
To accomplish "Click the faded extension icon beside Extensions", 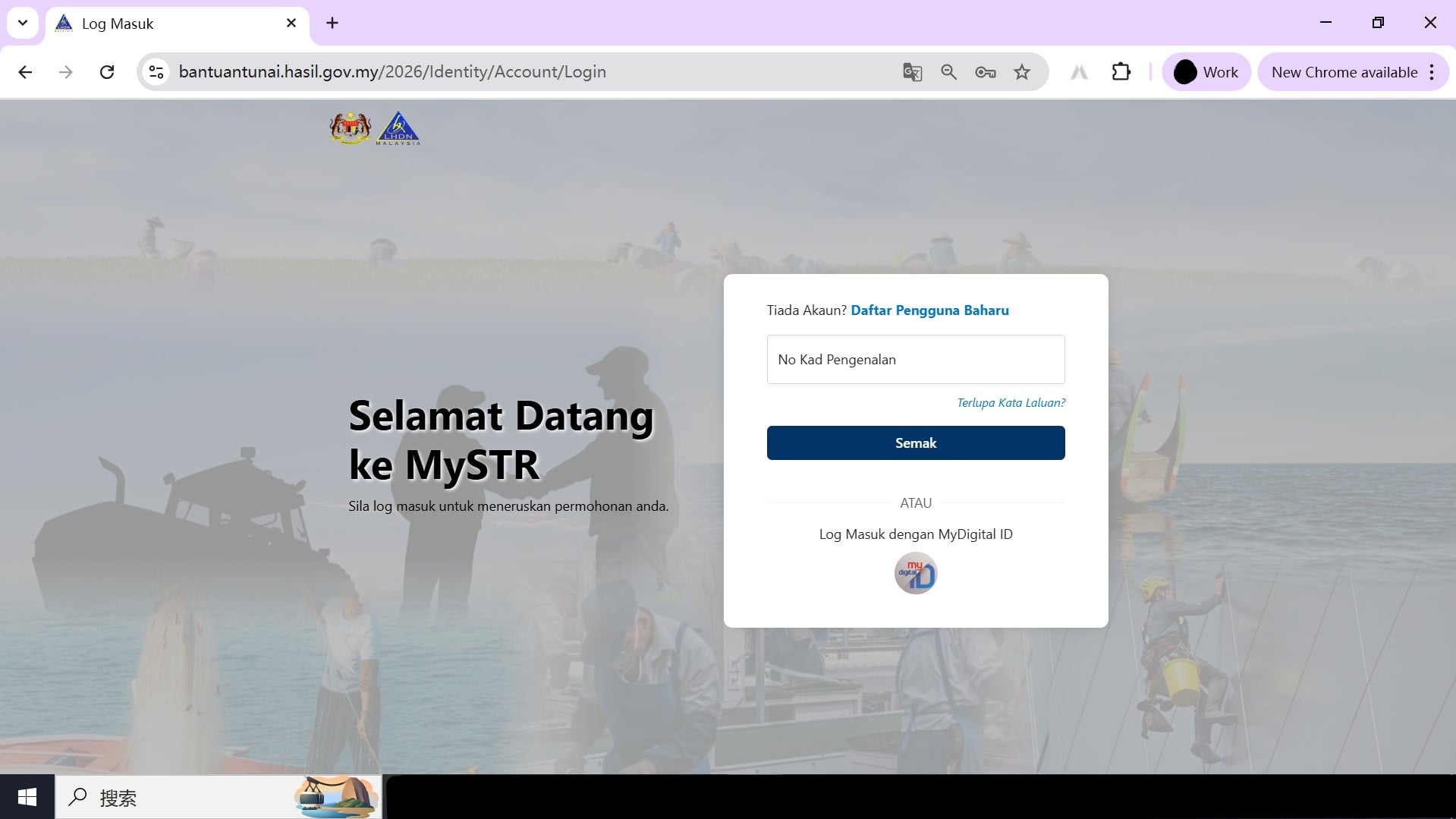I will coord(1079,72).
